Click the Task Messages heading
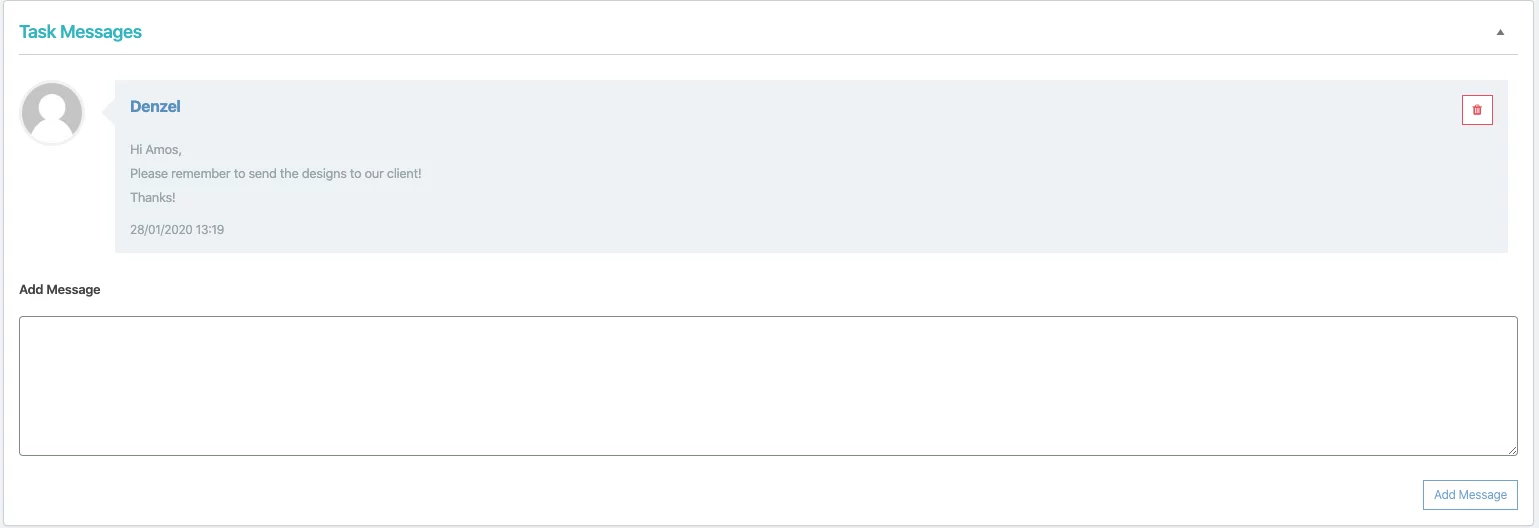This screenshot has height=528, width=1539. [x=80, y=32]
